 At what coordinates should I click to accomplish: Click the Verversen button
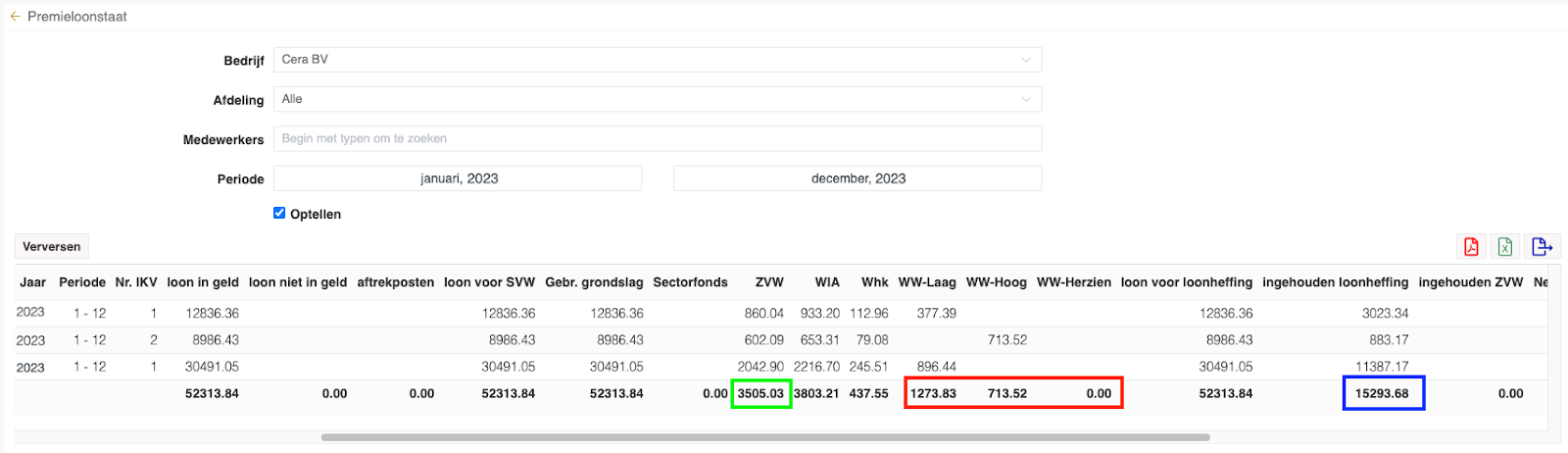pyautogui.click(x=52, y=246)
